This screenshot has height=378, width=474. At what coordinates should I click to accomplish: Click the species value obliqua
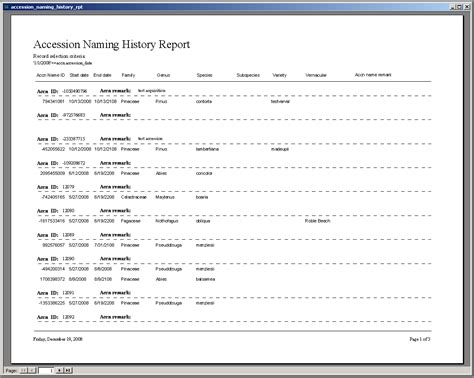click(x=203, y=221)
